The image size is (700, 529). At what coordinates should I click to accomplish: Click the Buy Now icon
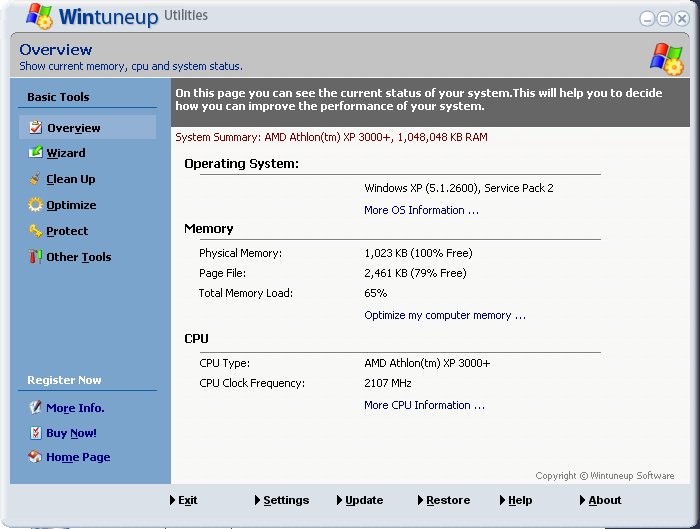pos(35,433)
